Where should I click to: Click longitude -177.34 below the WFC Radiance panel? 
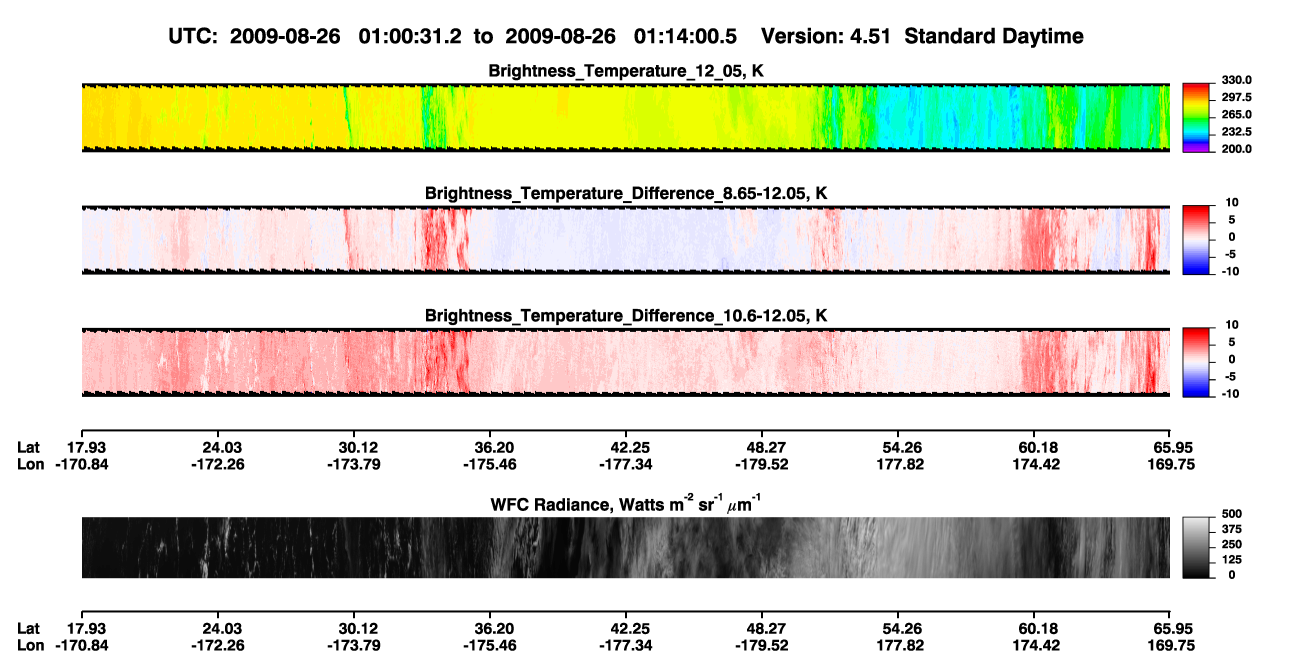(x=628, y=645)
